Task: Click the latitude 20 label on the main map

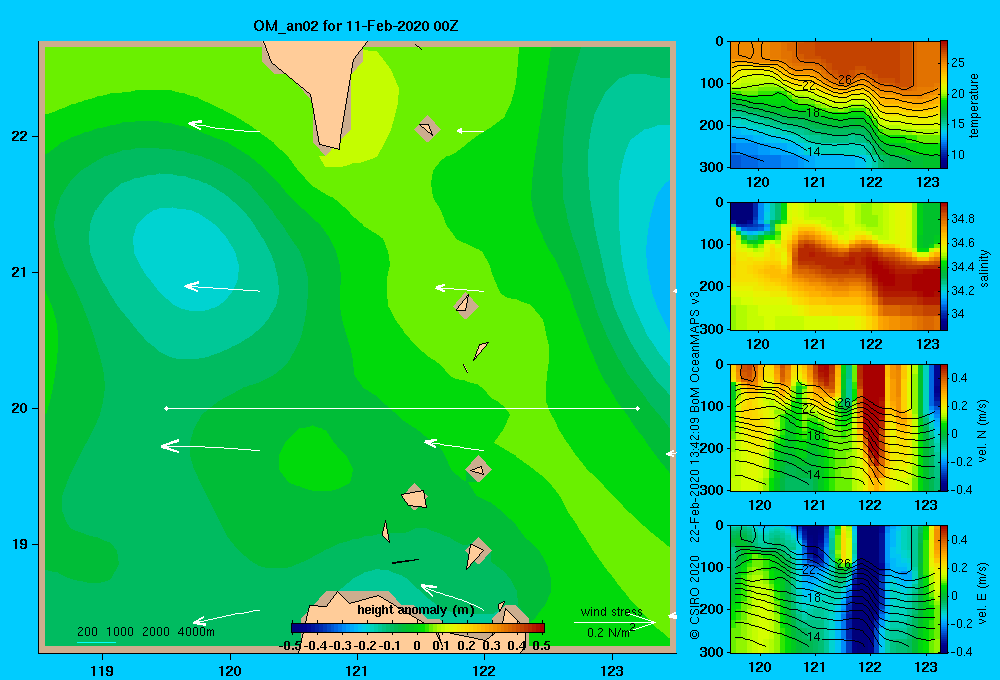Action: [x=20, y=408]
